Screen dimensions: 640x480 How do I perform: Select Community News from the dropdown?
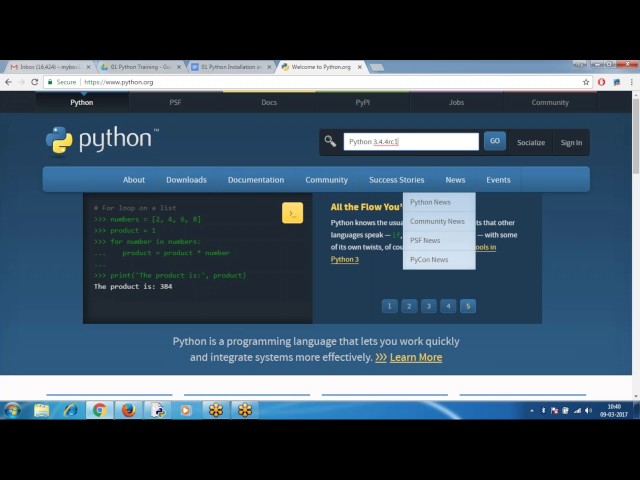tap(439, 221)
